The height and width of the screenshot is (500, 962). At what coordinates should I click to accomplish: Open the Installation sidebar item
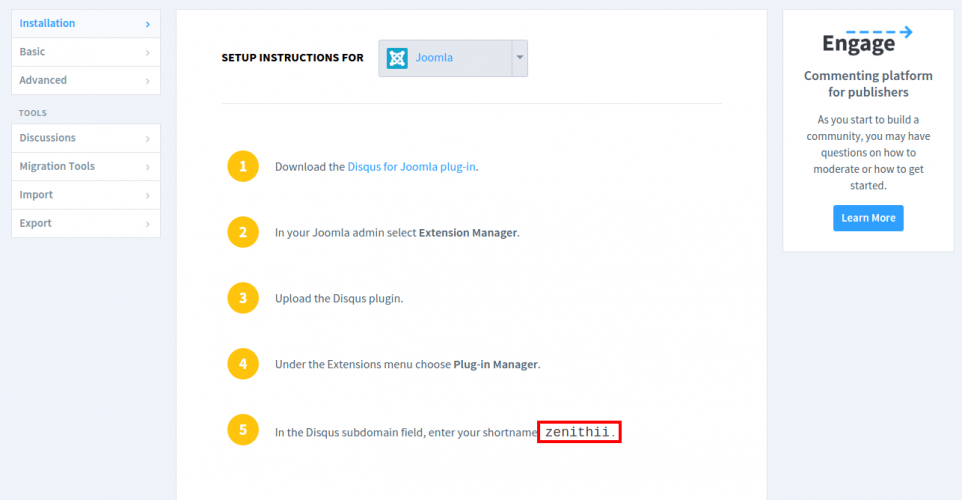pyautogui.click(x=86, y=23)
